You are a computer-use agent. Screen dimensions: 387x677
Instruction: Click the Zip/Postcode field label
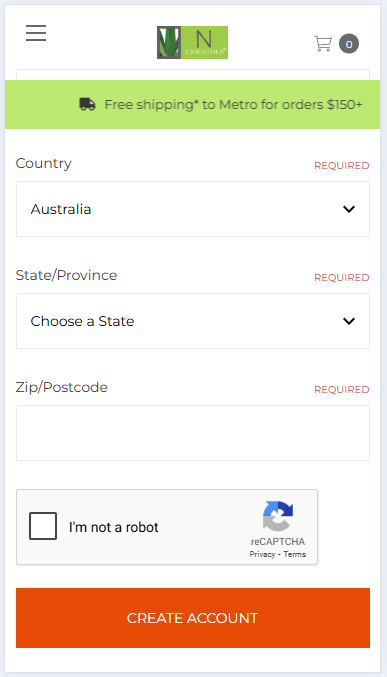62,387
